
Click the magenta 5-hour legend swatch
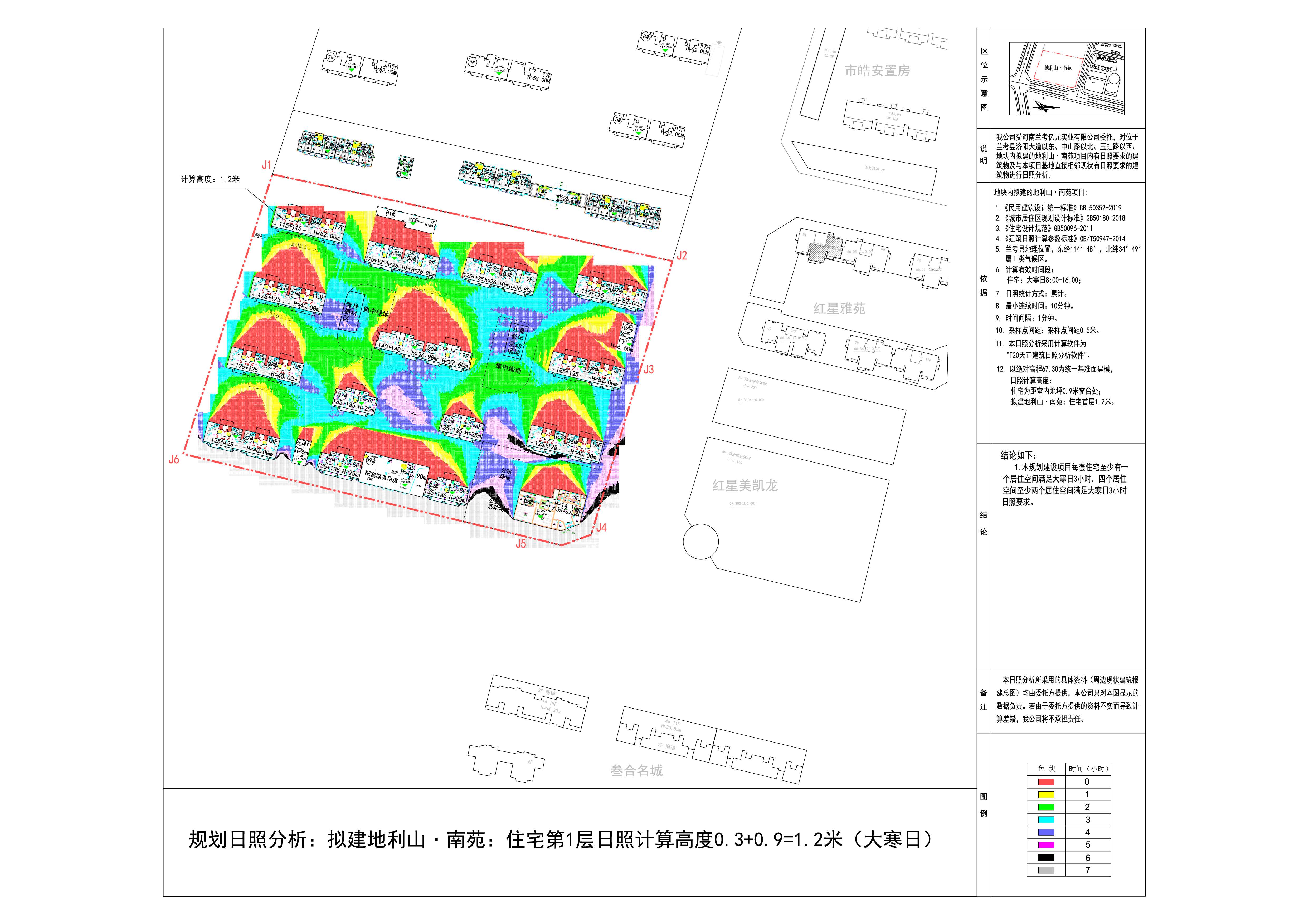[x=1046, y=845]
